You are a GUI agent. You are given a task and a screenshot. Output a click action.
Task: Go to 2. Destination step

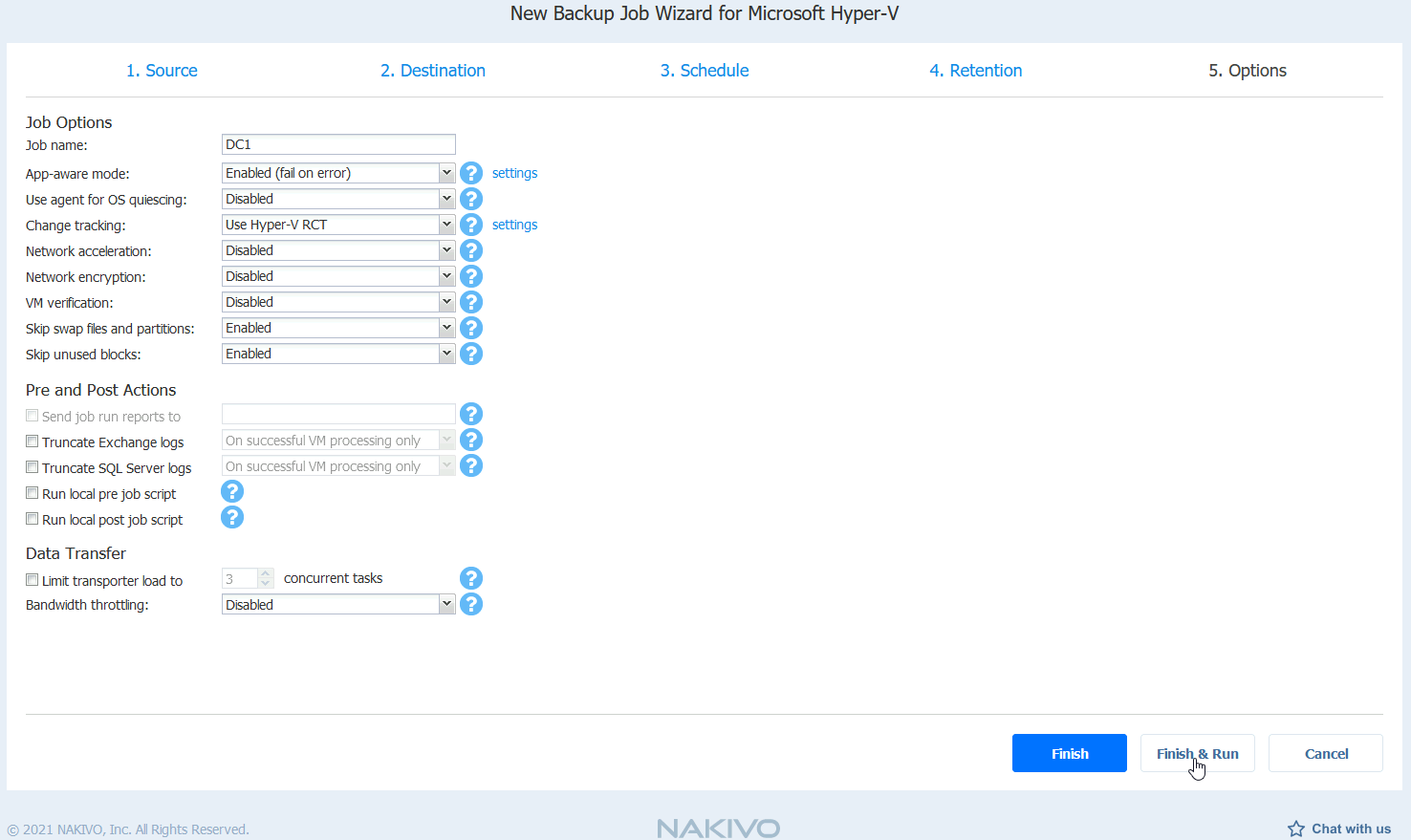tap(433, 71)
